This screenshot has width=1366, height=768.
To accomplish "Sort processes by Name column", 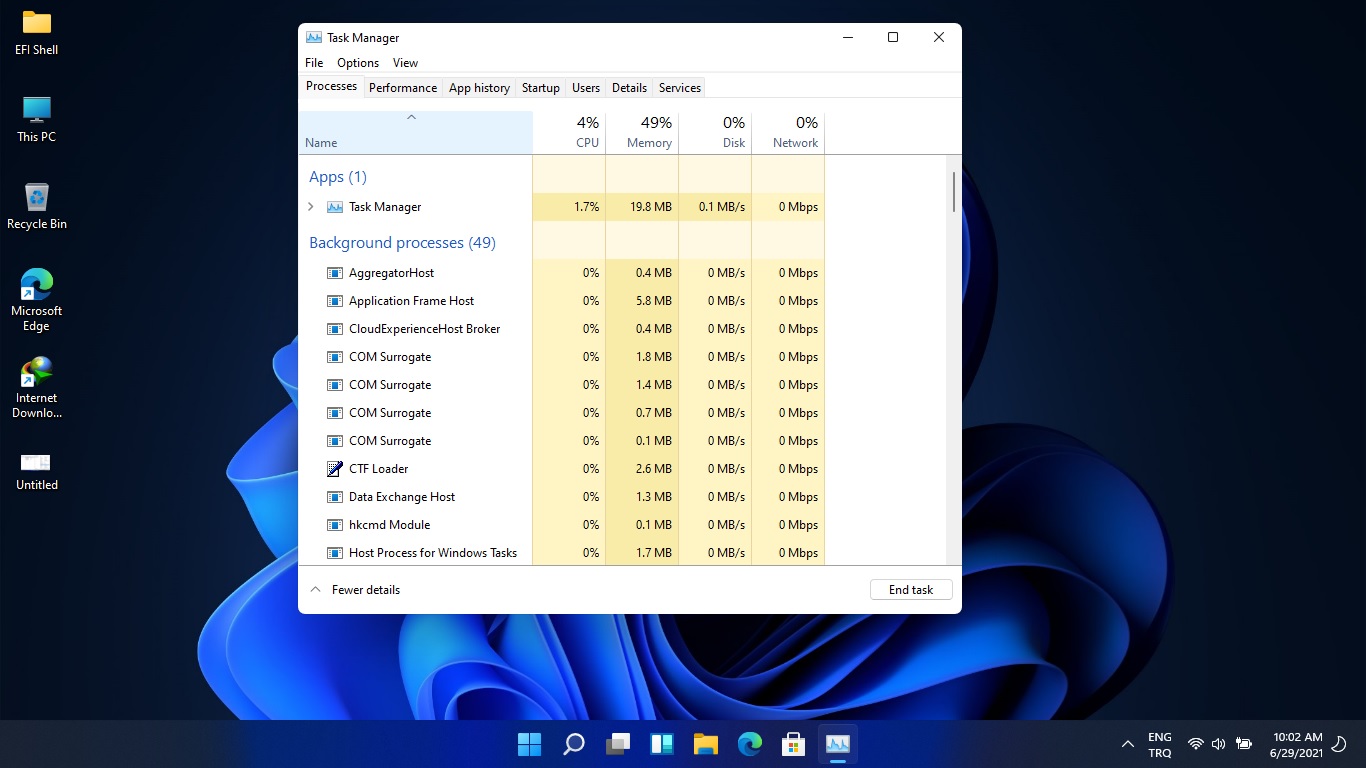I will 415,133.
